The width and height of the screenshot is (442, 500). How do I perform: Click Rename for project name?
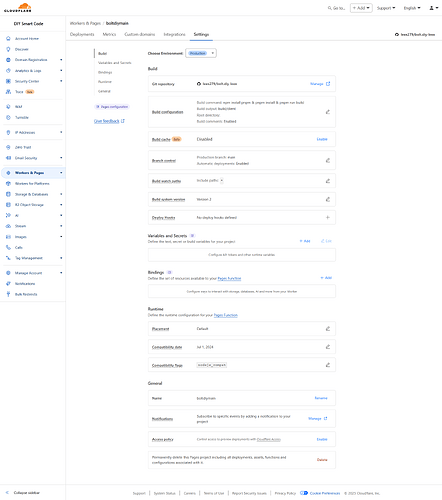pos(321,398)
